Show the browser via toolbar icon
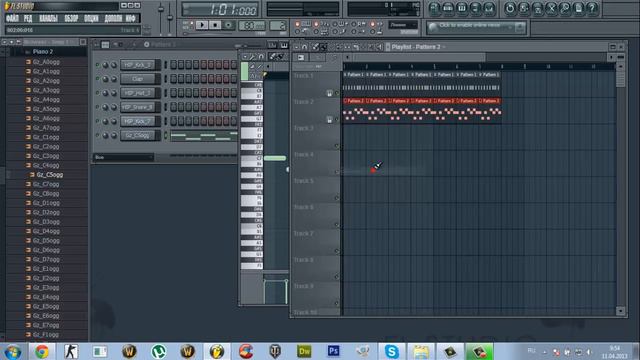Image resolution: width=640 pixels, height=360 pixels. click(476, 8)
